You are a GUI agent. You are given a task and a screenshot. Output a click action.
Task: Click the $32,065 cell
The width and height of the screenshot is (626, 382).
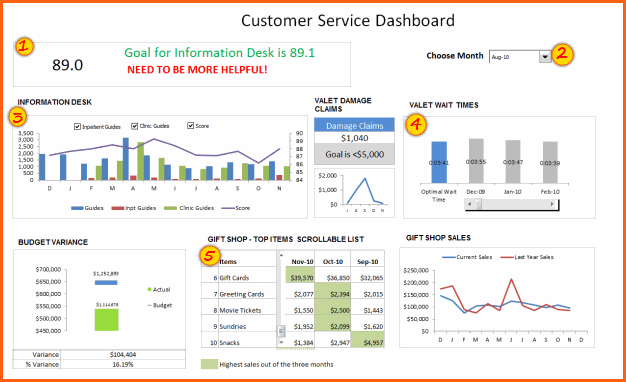pos(368,275)
